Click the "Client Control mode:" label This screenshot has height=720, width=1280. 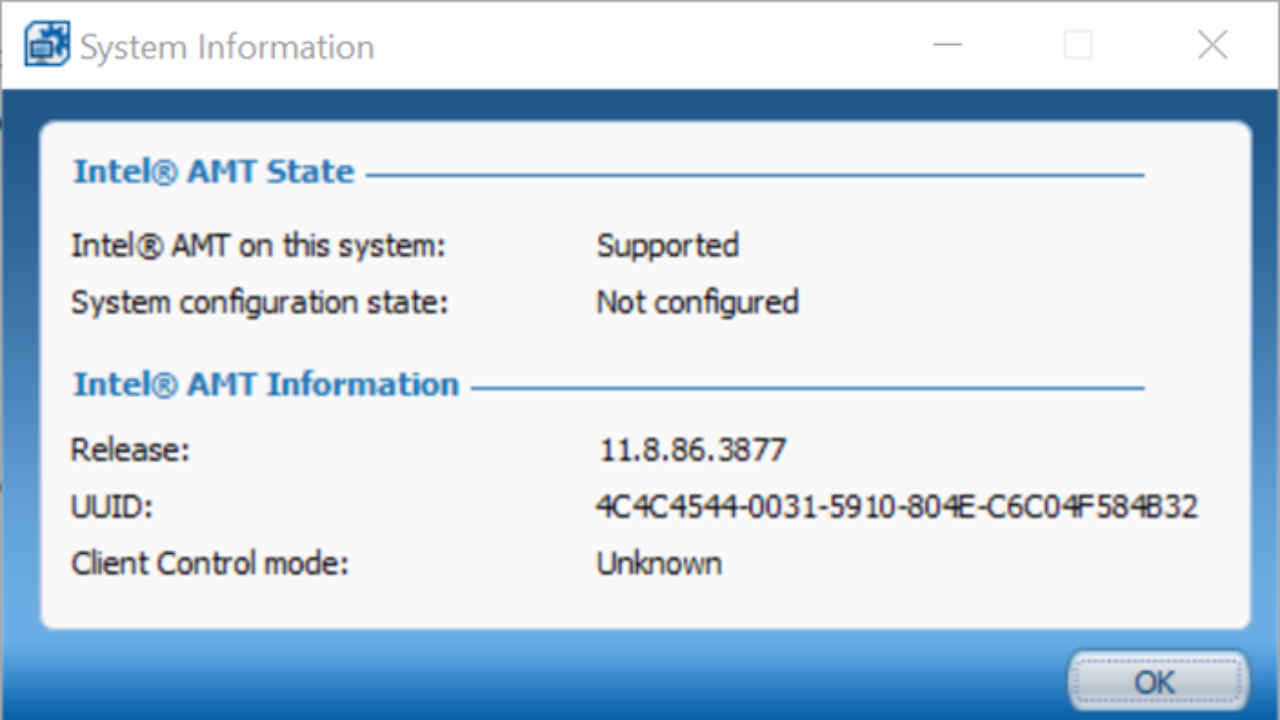[210, 563]
